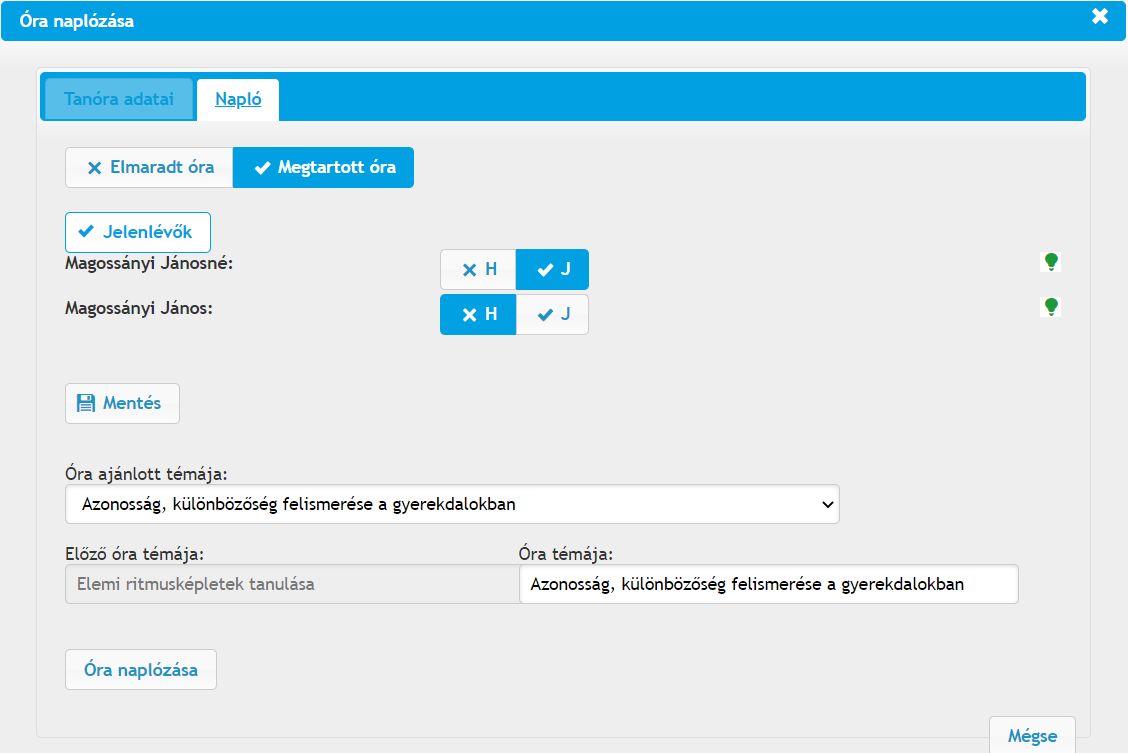
Task: Mark Magossányi Jánosné as absent (H)
Action: (x=478, y=270)
